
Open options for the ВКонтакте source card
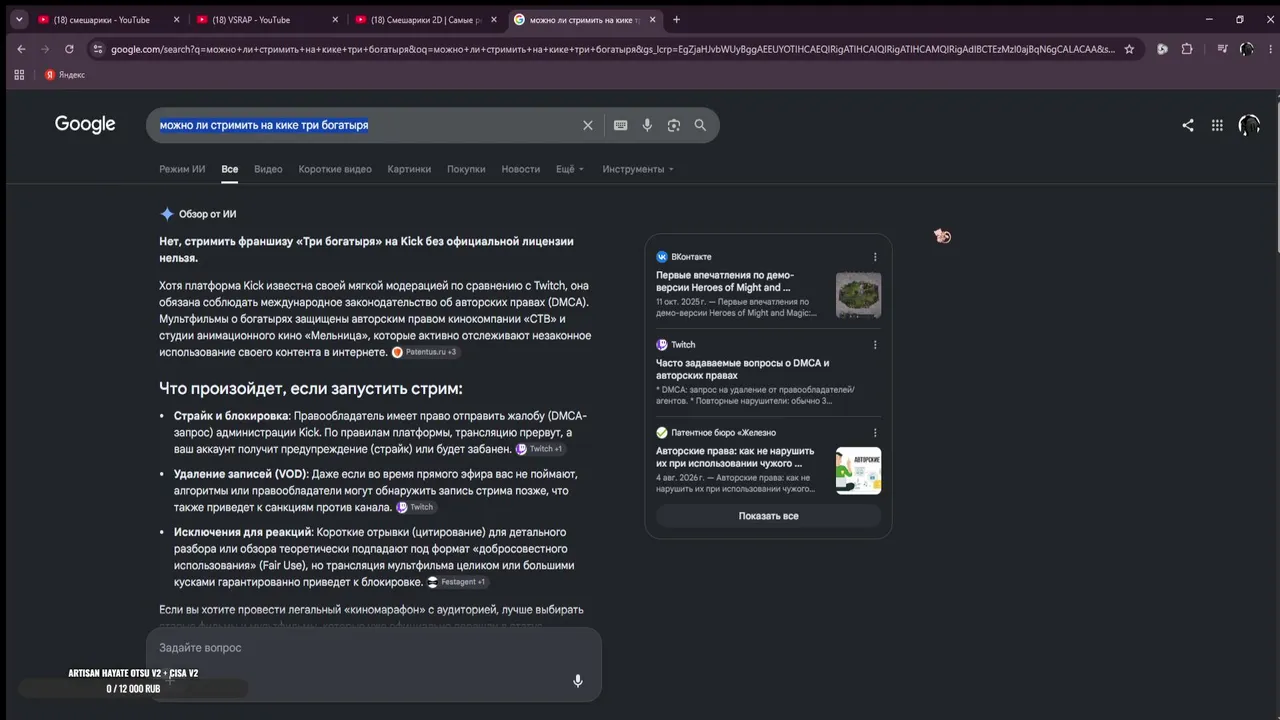[875, 257]
